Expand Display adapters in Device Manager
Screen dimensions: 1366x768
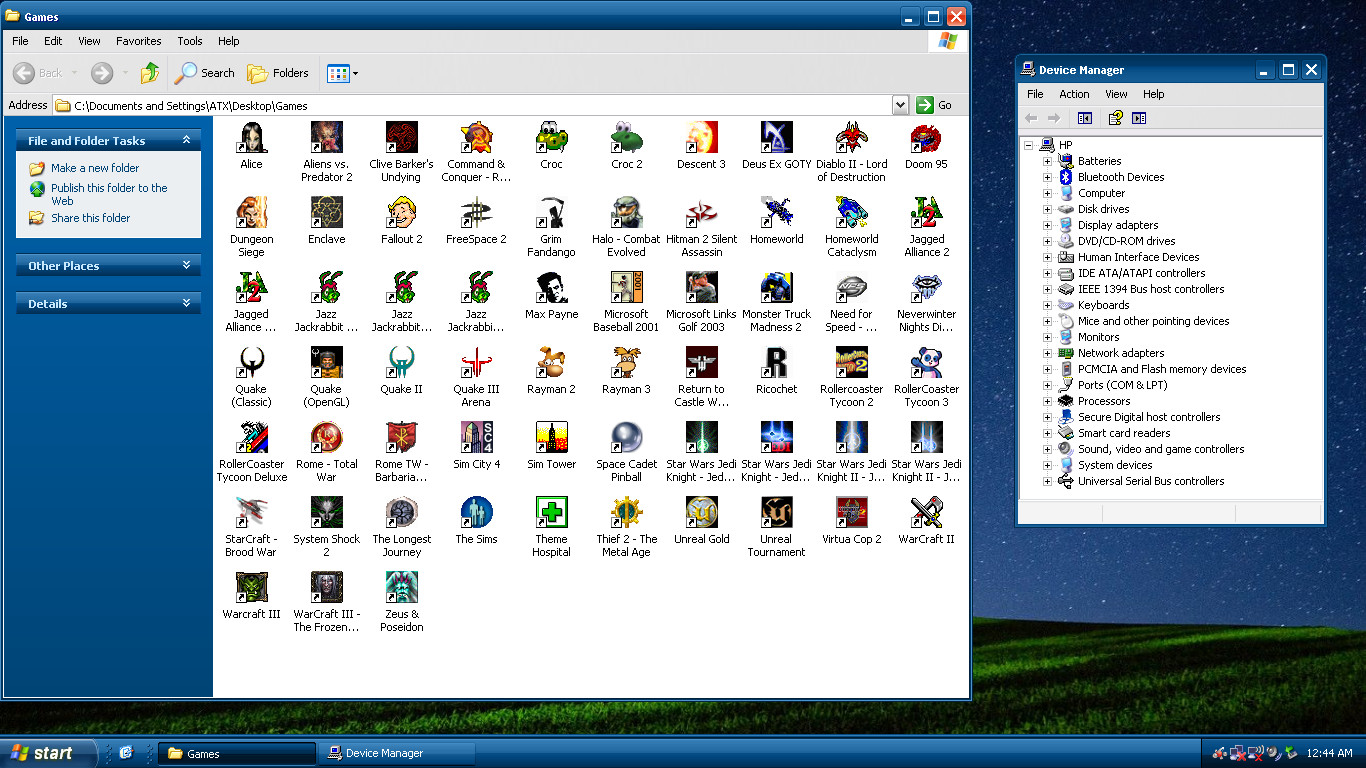(1048, 225)
